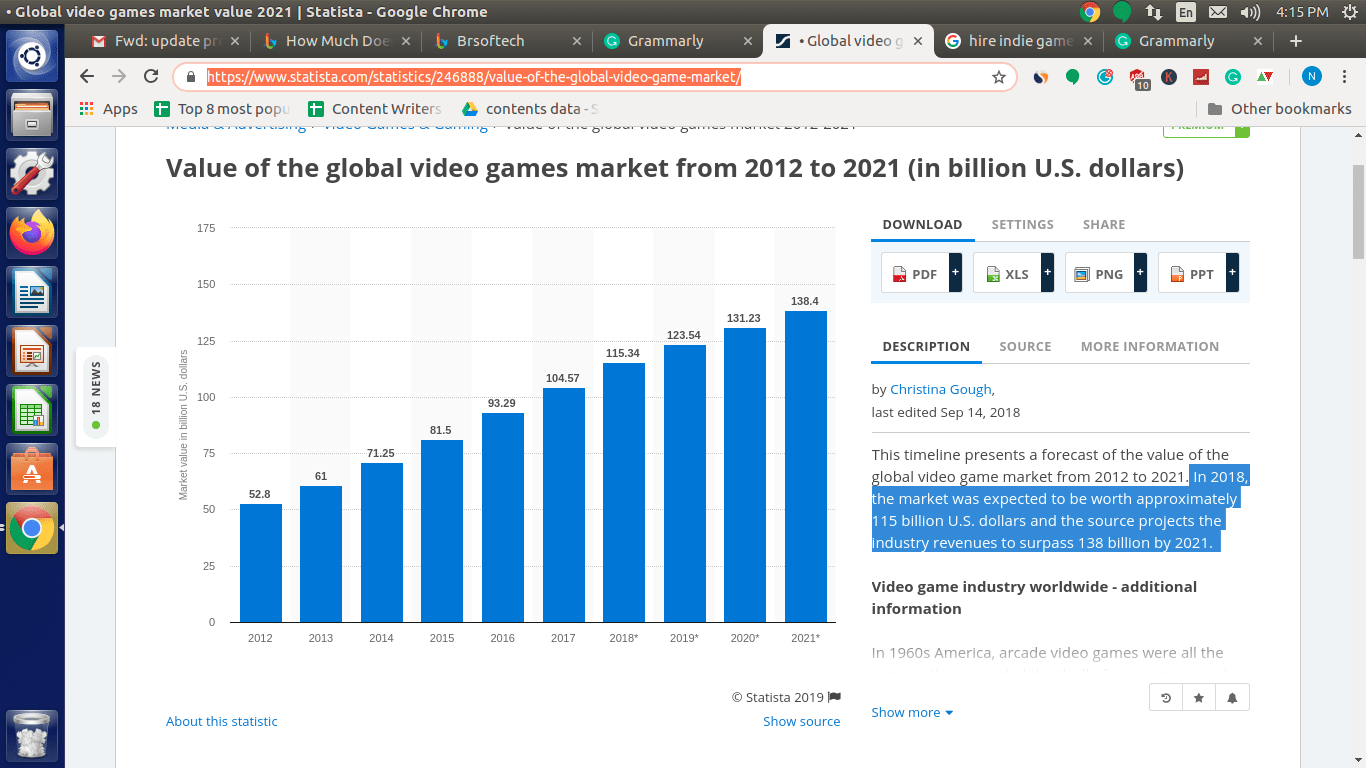Expand PDF download options plus
This screenshot has height=768, width=1366.
tap(955, 273)
